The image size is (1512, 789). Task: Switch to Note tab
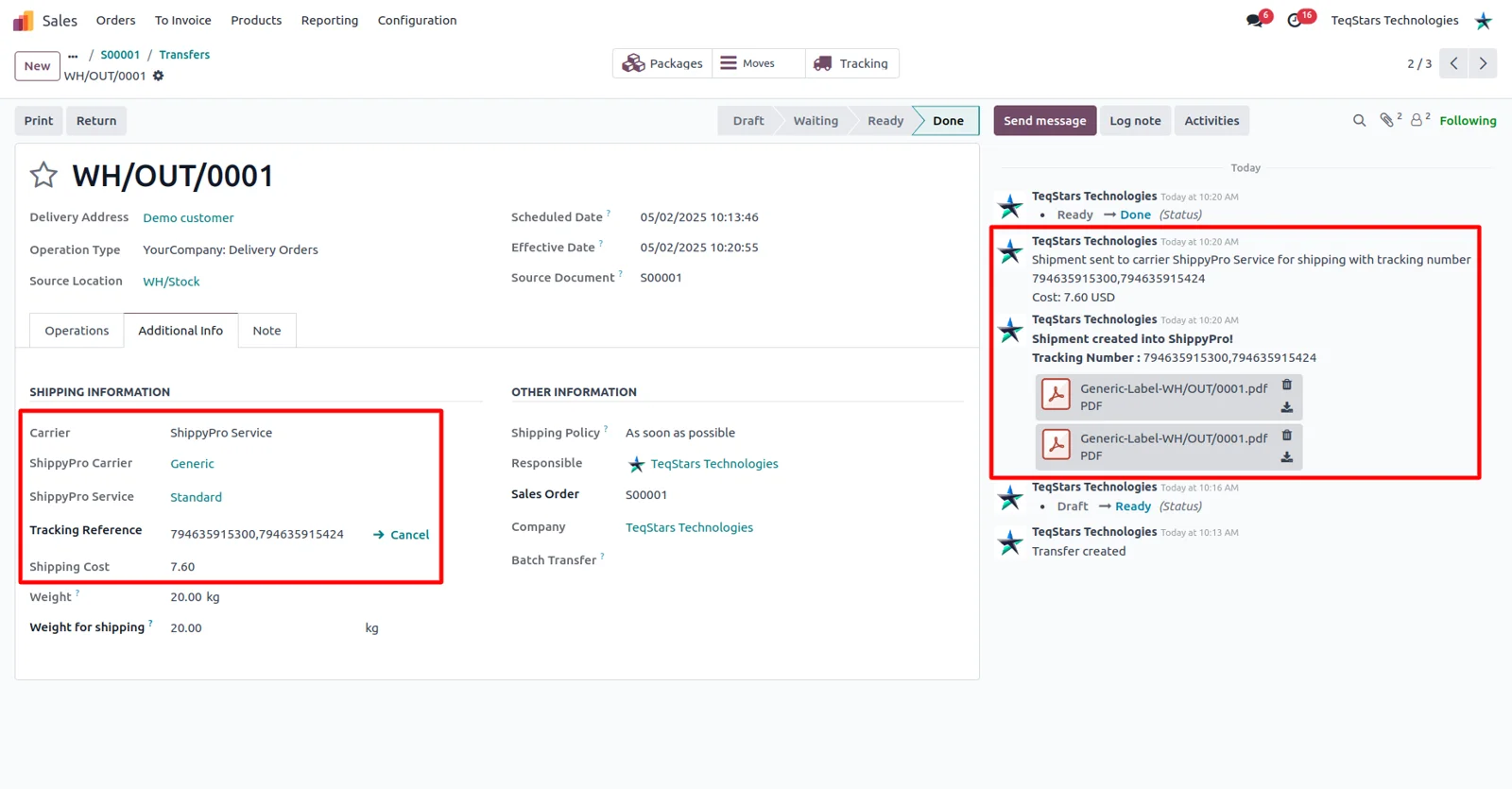266,331
